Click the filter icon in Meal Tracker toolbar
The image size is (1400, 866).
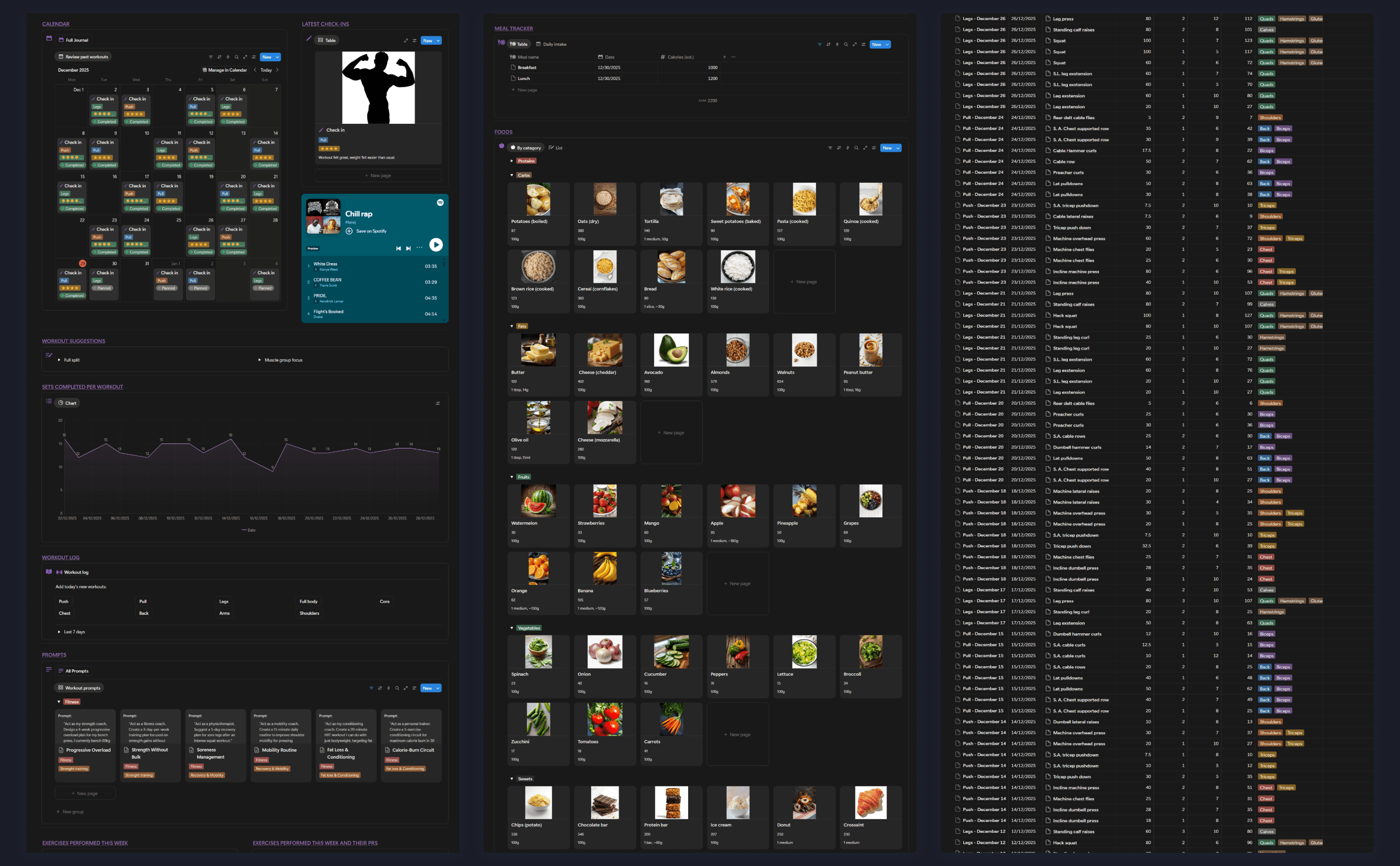819,45
